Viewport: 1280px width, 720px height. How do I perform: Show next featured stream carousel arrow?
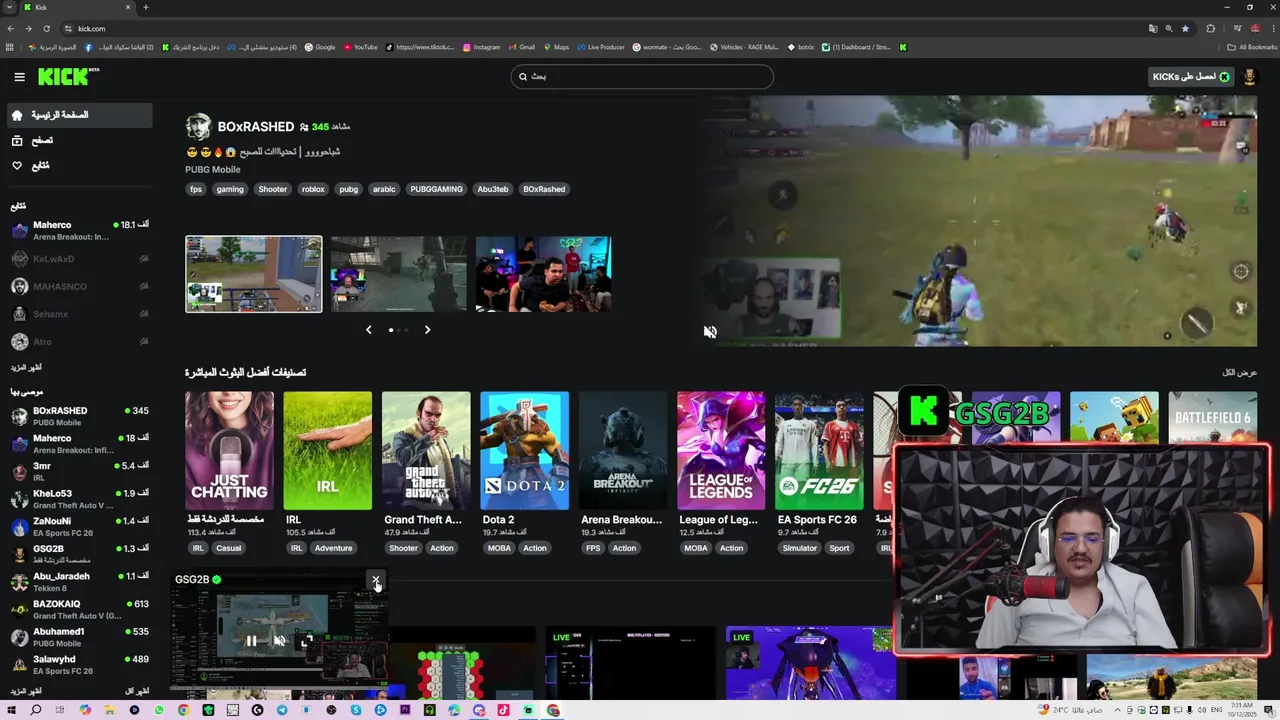[427, 330]
